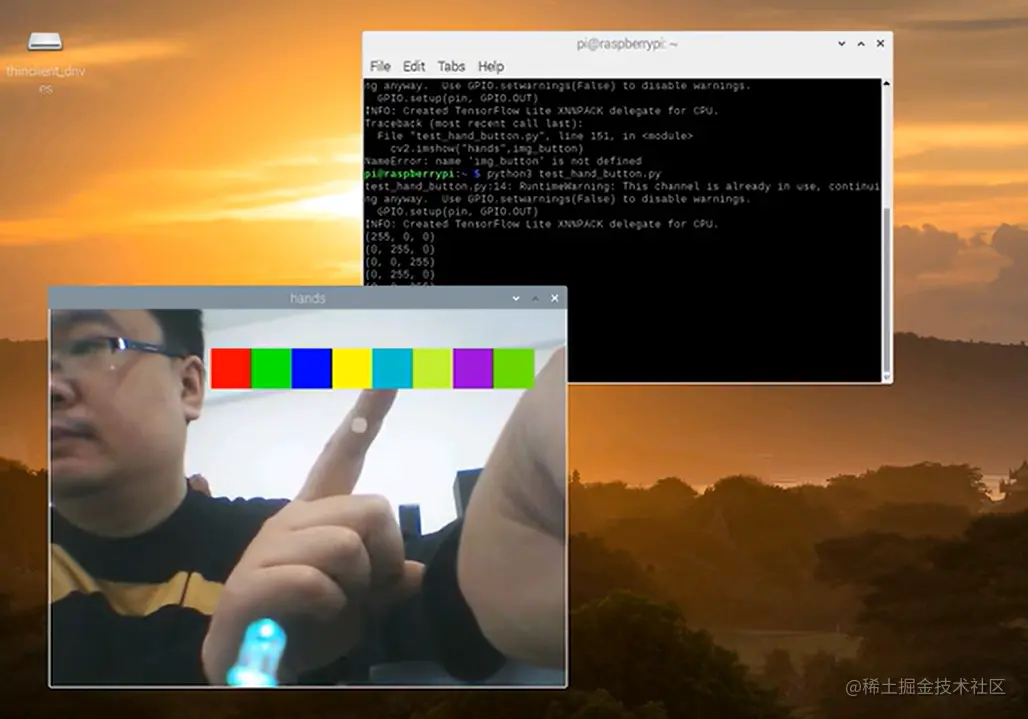Open the Help menu in terminal
The height and width of the screenshot is (719, 1028).
pyautogui.click(x=490, y=66)
